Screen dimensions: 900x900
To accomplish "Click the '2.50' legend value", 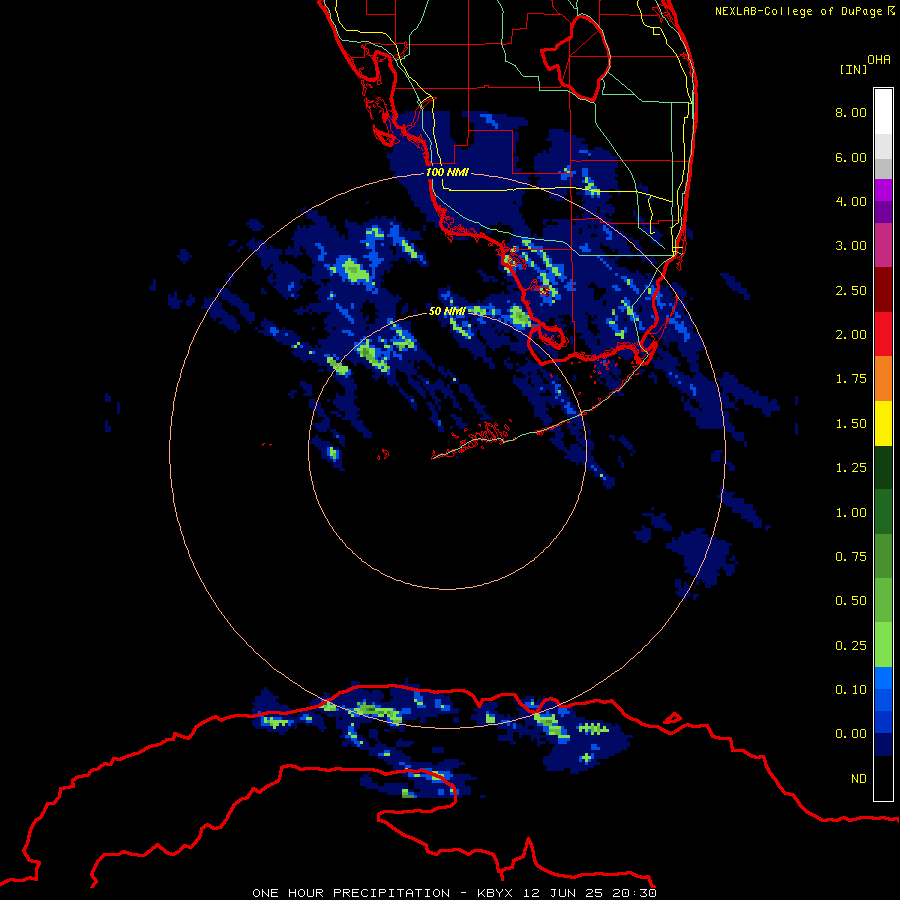I will pyautogui.click(x=851, y=290).
